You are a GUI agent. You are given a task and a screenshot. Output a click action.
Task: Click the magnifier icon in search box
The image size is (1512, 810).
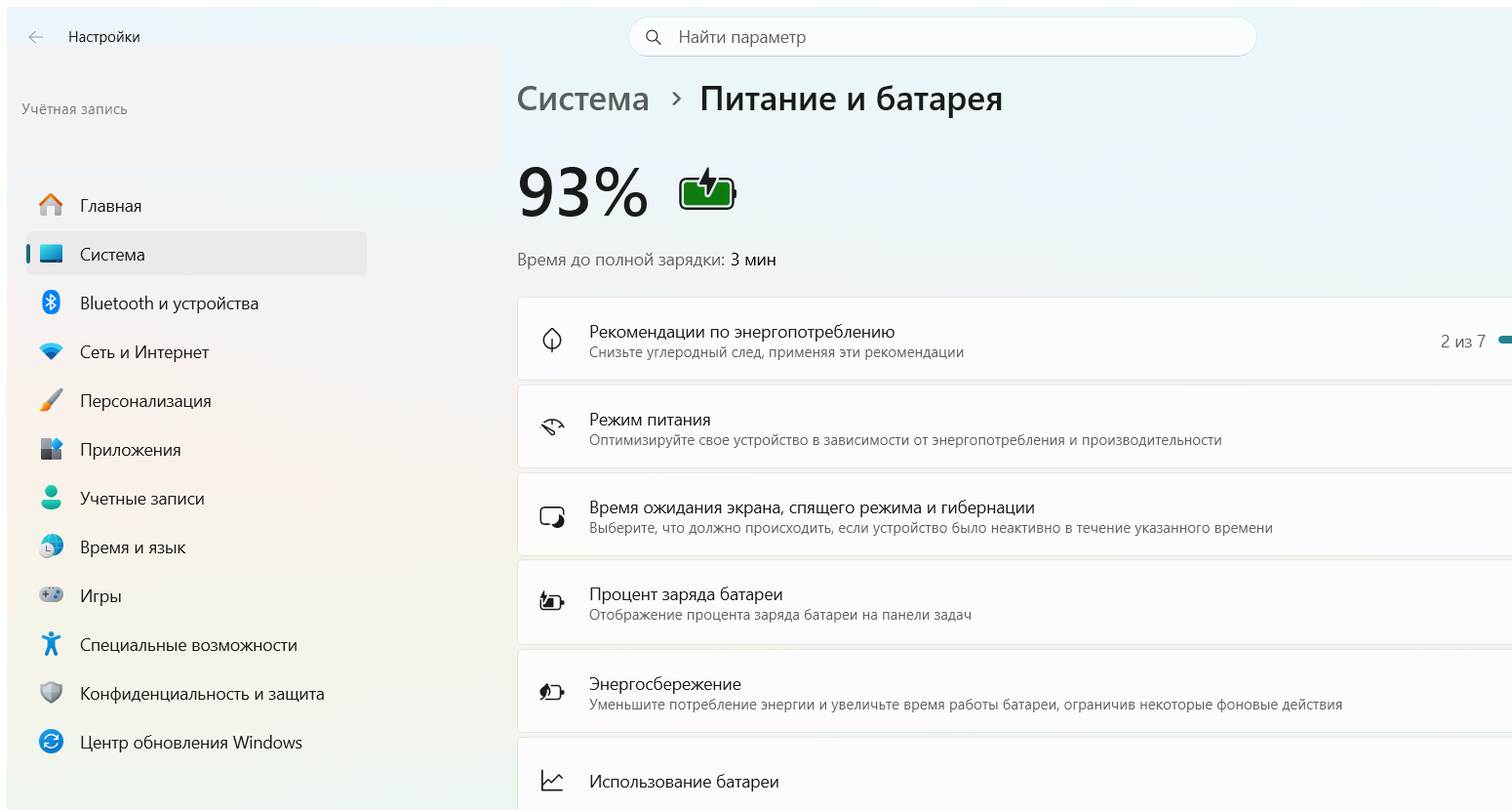[654, 37]
